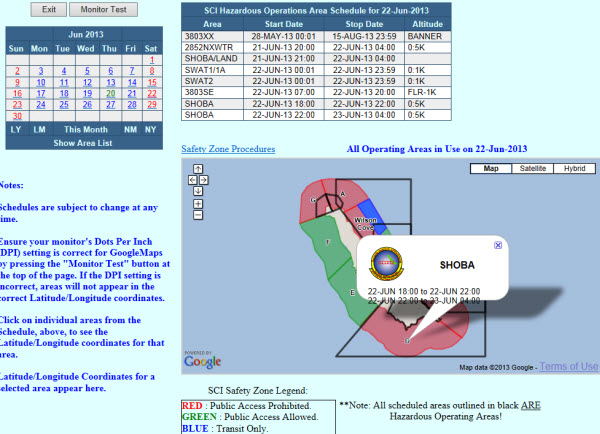Click the SWAT2 area row

click(x=316, y=81)
